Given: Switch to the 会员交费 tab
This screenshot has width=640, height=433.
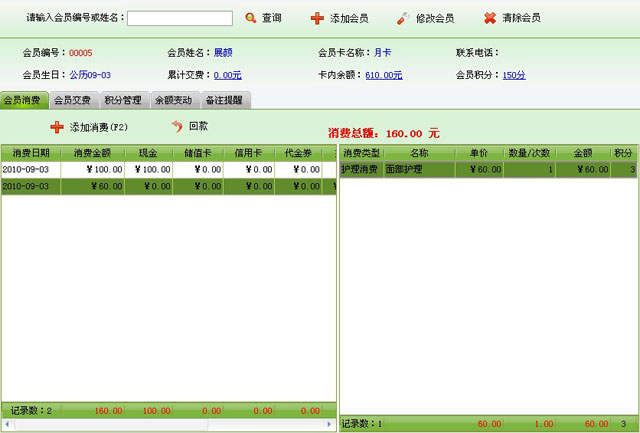Looking at the screenshot, I should click(x=73, y=100).
